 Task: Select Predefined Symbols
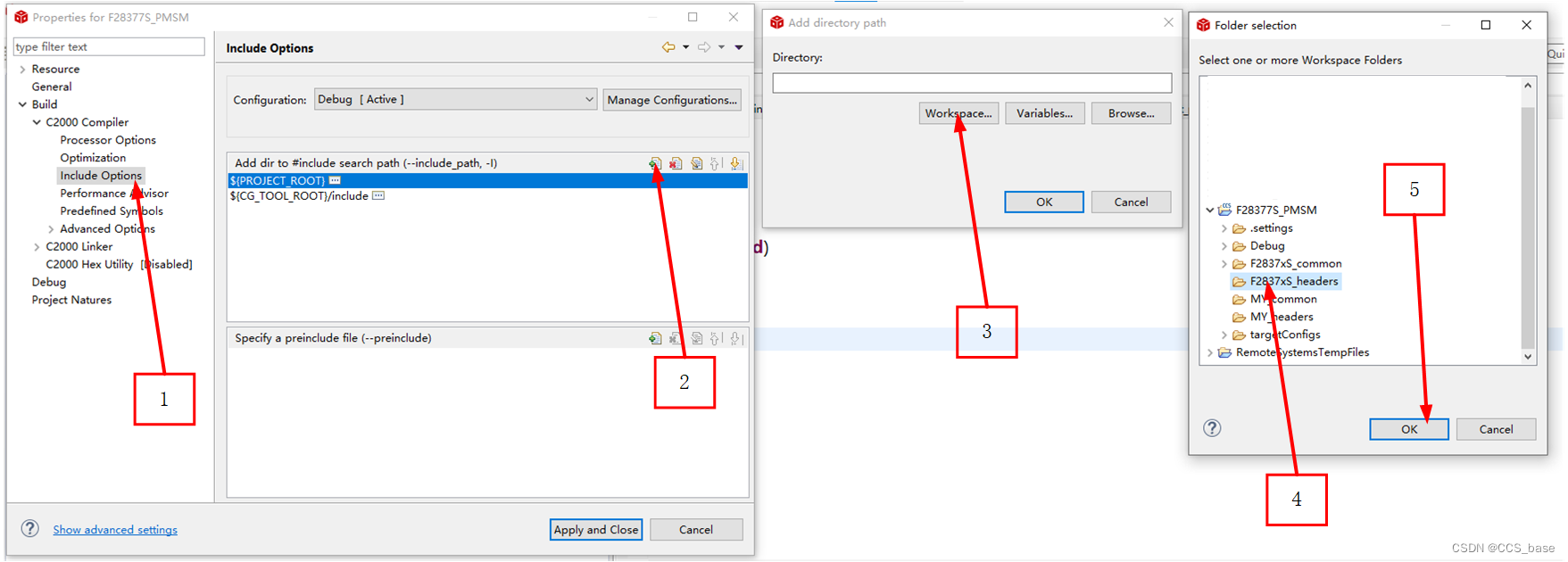(x=112, y=211)
